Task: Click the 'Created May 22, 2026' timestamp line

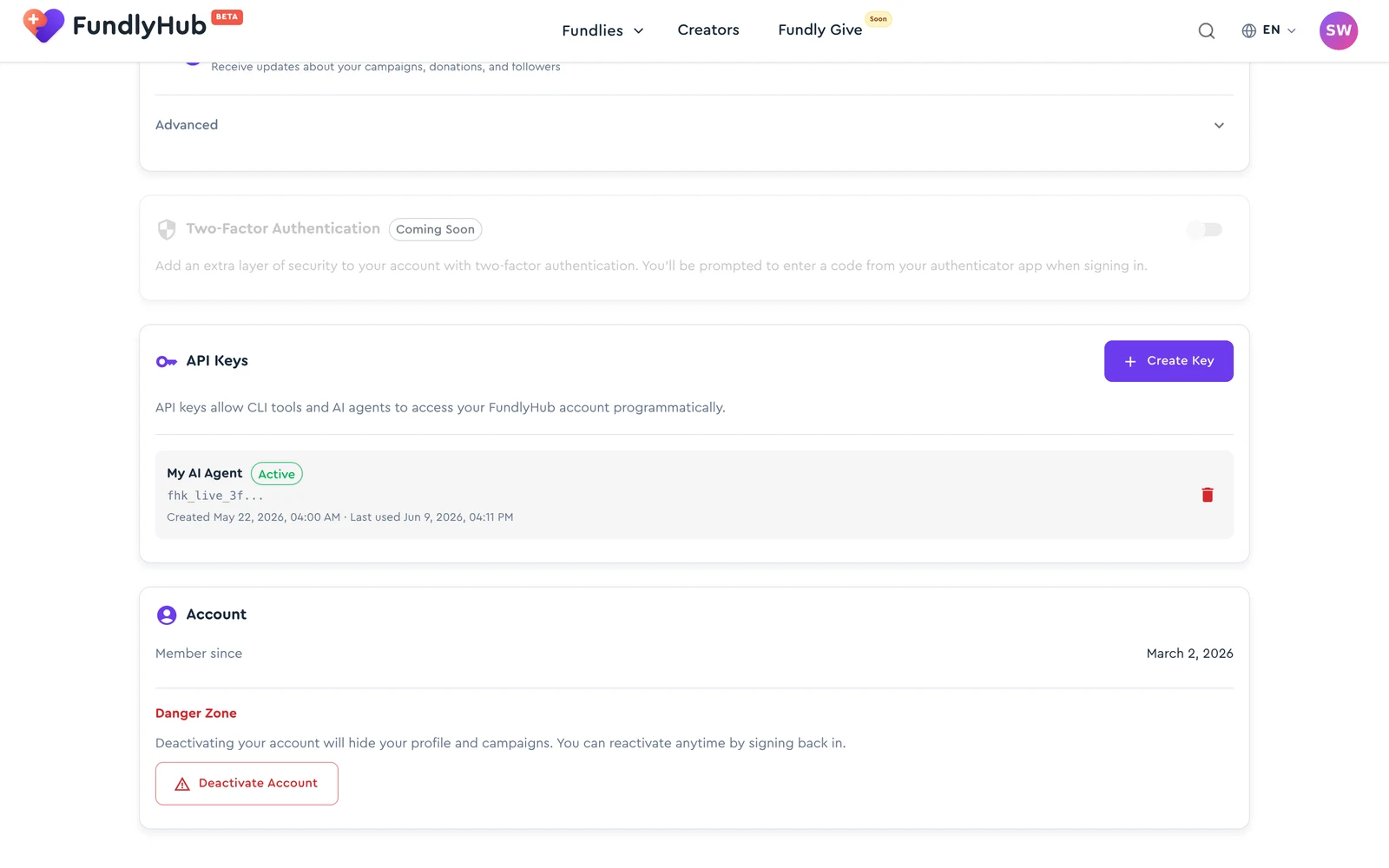Action: point(339,517)
